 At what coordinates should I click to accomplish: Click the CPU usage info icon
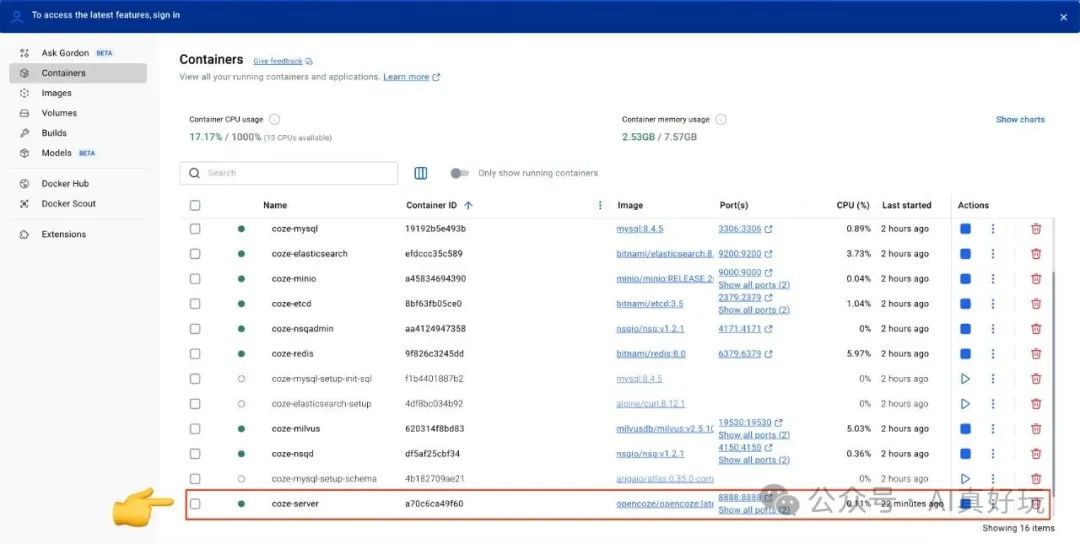point(274,119)
